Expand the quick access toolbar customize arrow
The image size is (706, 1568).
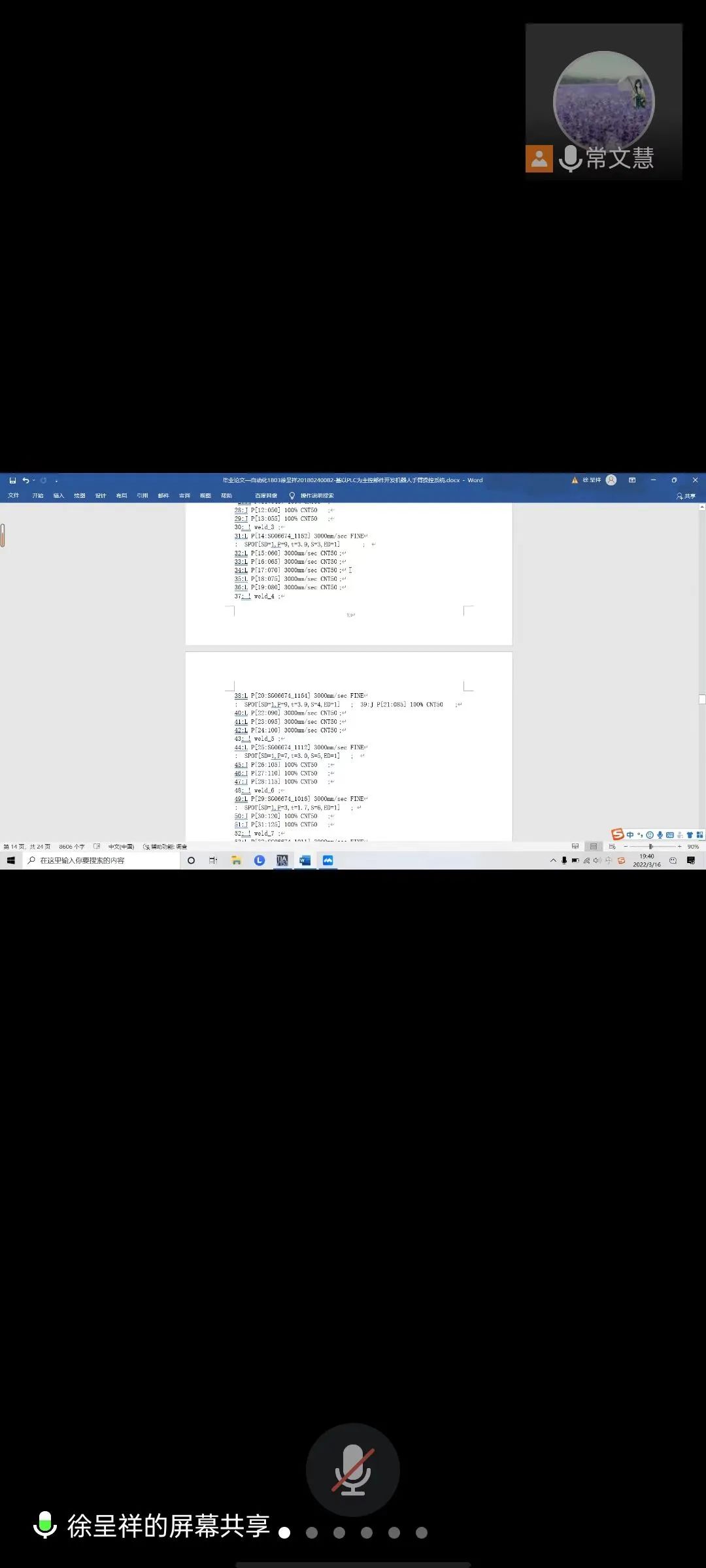pos(56,481)
